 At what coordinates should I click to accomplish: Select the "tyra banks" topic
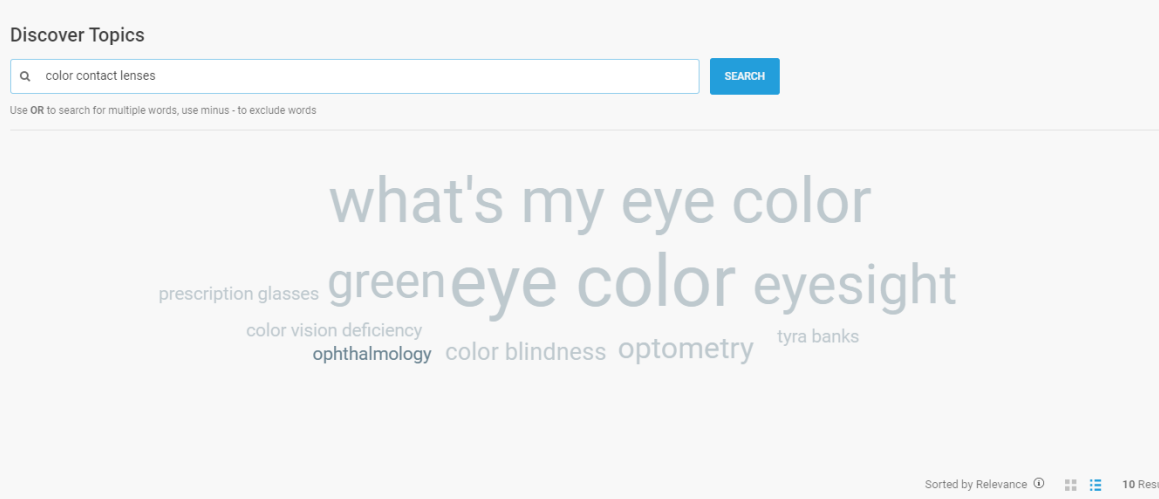click(818, 336)
